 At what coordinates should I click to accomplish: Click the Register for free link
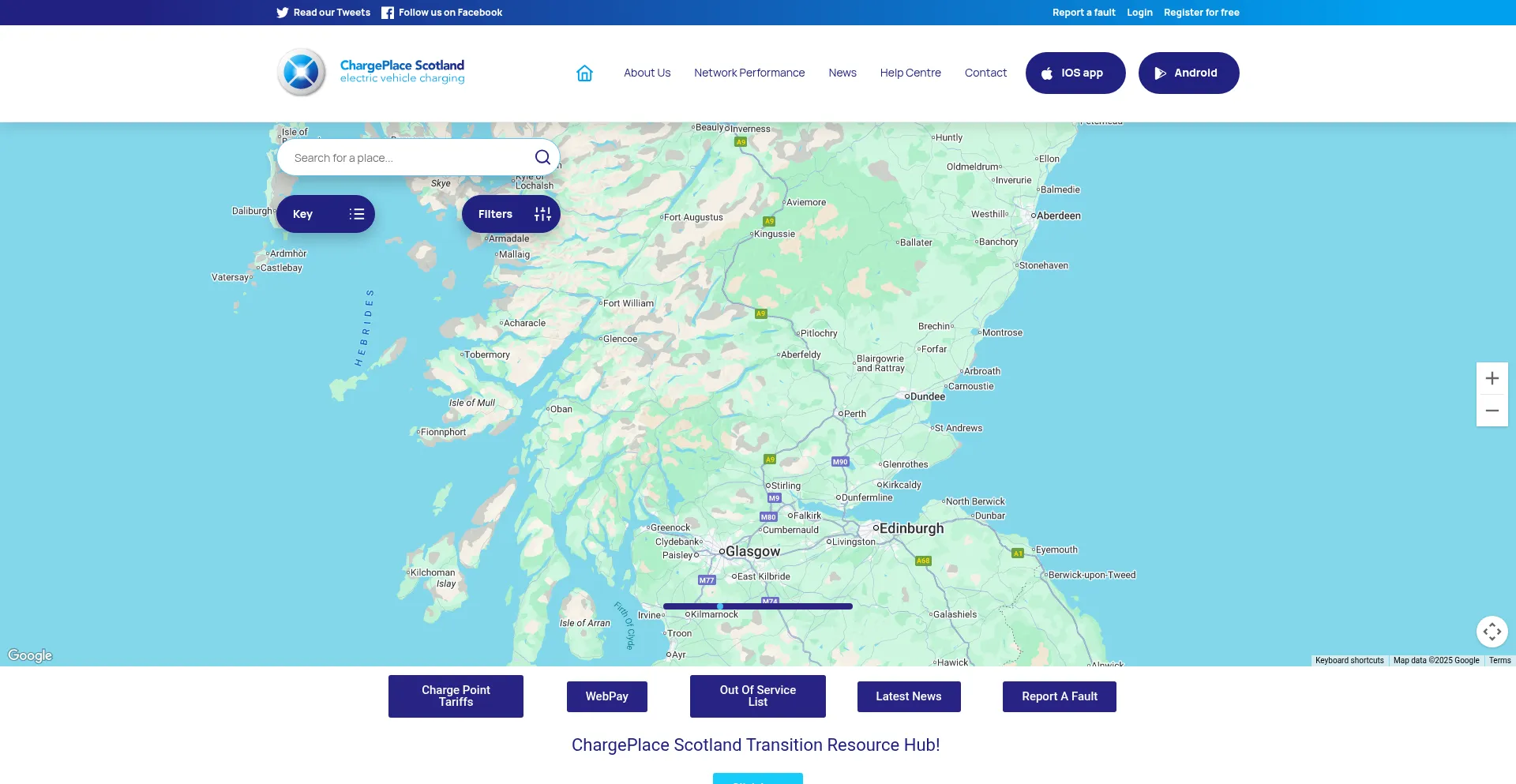[x=1201, y=13]
